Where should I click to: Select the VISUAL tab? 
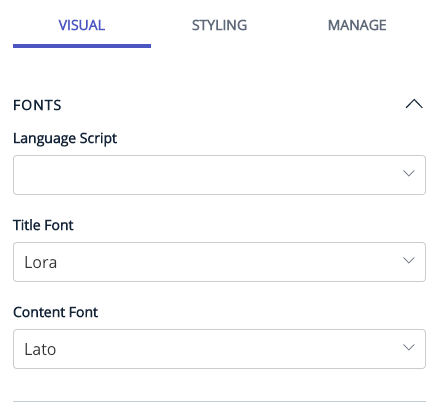tap(82, 25)
